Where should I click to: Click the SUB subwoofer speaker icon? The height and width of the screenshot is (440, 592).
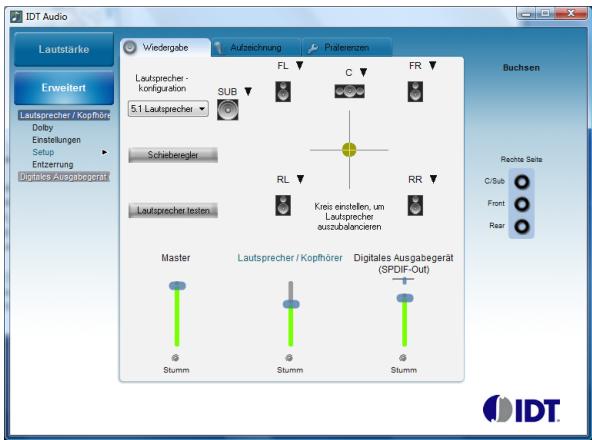pos(228,110)
